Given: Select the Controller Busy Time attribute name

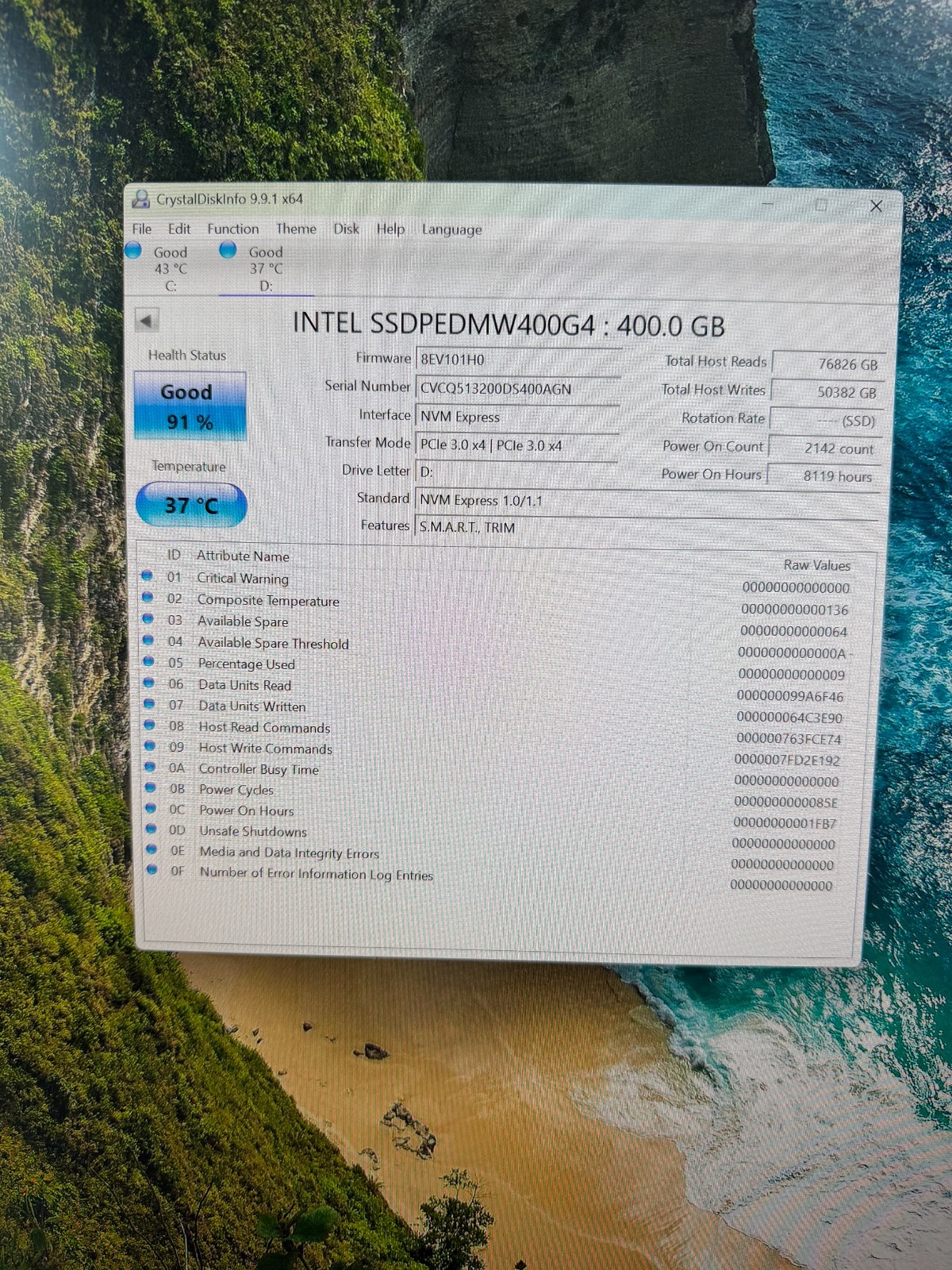Looking at the screenshot, I should pos(259,769).
